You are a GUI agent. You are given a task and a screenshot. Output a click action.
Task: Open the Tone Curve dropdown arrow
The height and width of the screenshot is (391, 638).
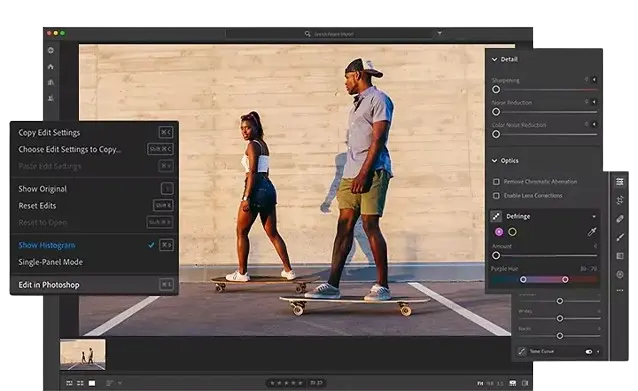[598, 352]
